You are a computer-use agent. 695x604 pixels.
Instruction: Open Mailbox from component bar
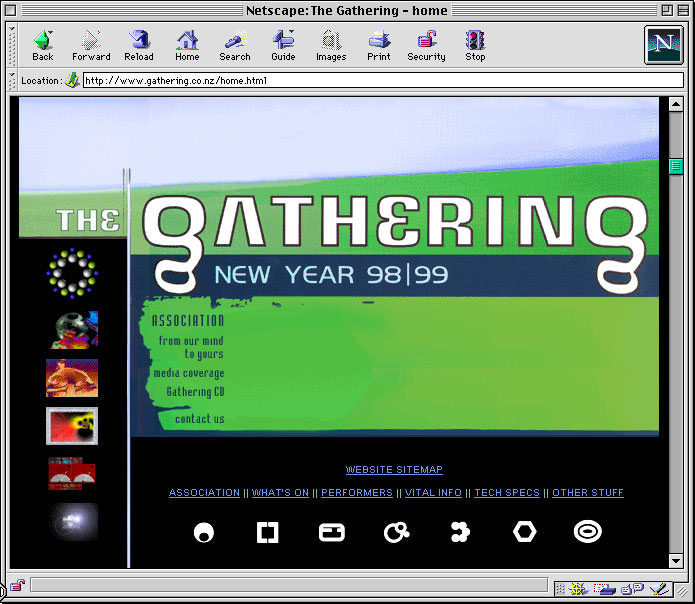point(605,589)
